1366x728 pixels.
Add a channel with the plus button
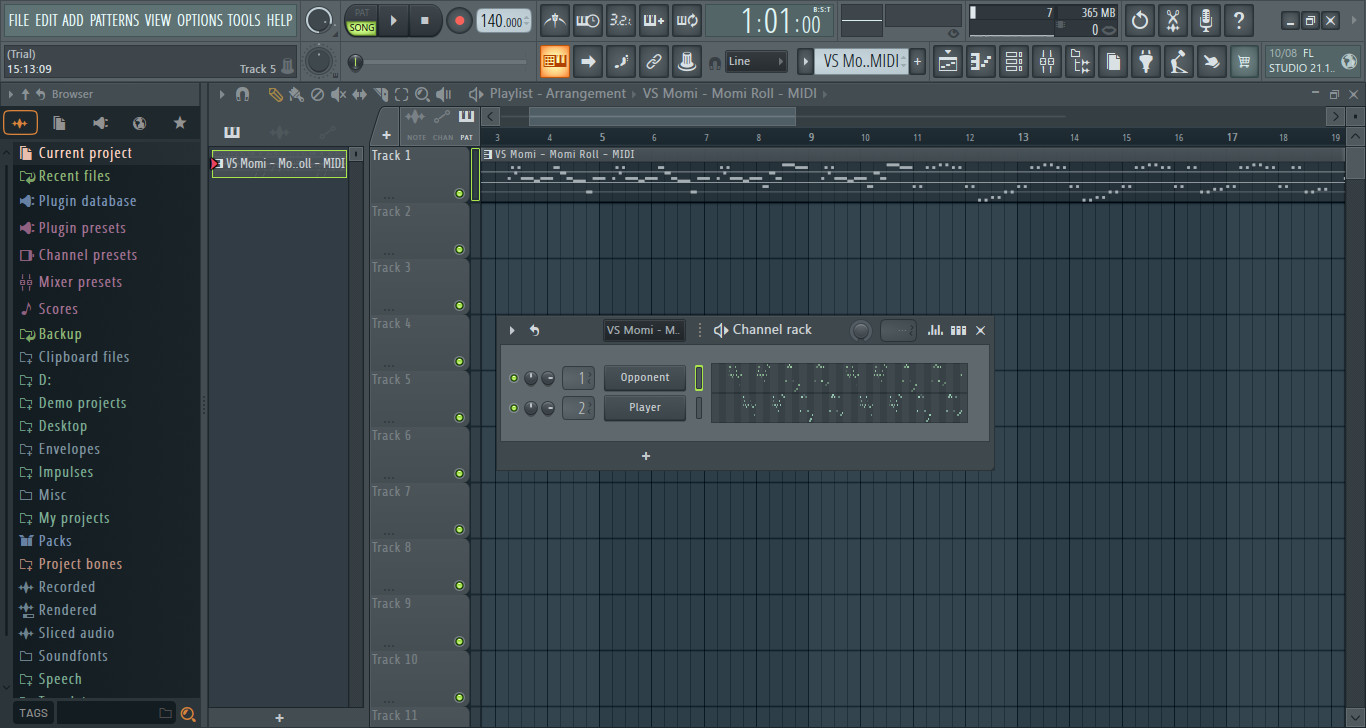645,456
